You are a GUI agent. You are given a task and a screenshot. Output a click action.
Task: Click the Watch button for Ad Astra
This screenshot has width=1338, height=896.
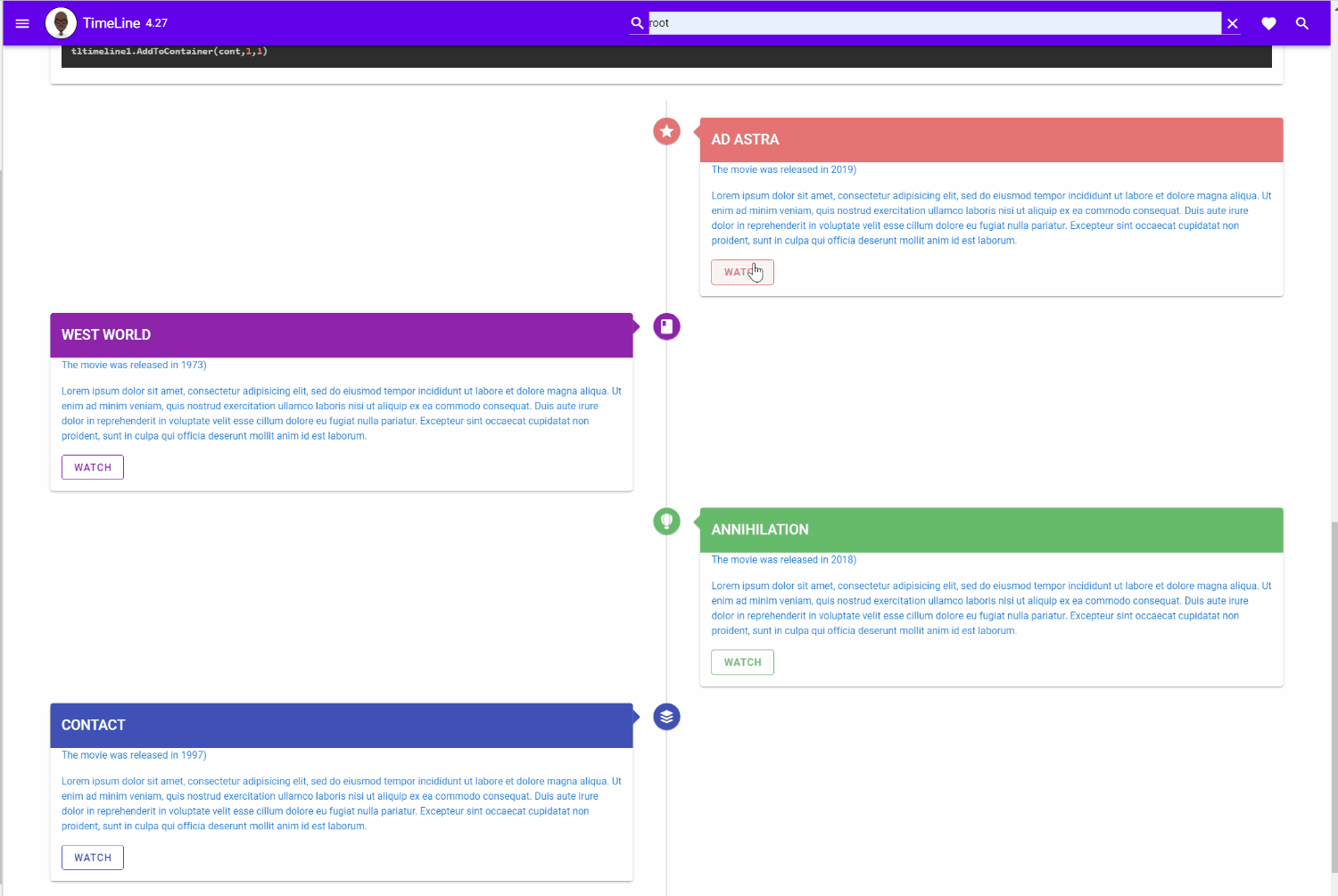coord(742,272)
